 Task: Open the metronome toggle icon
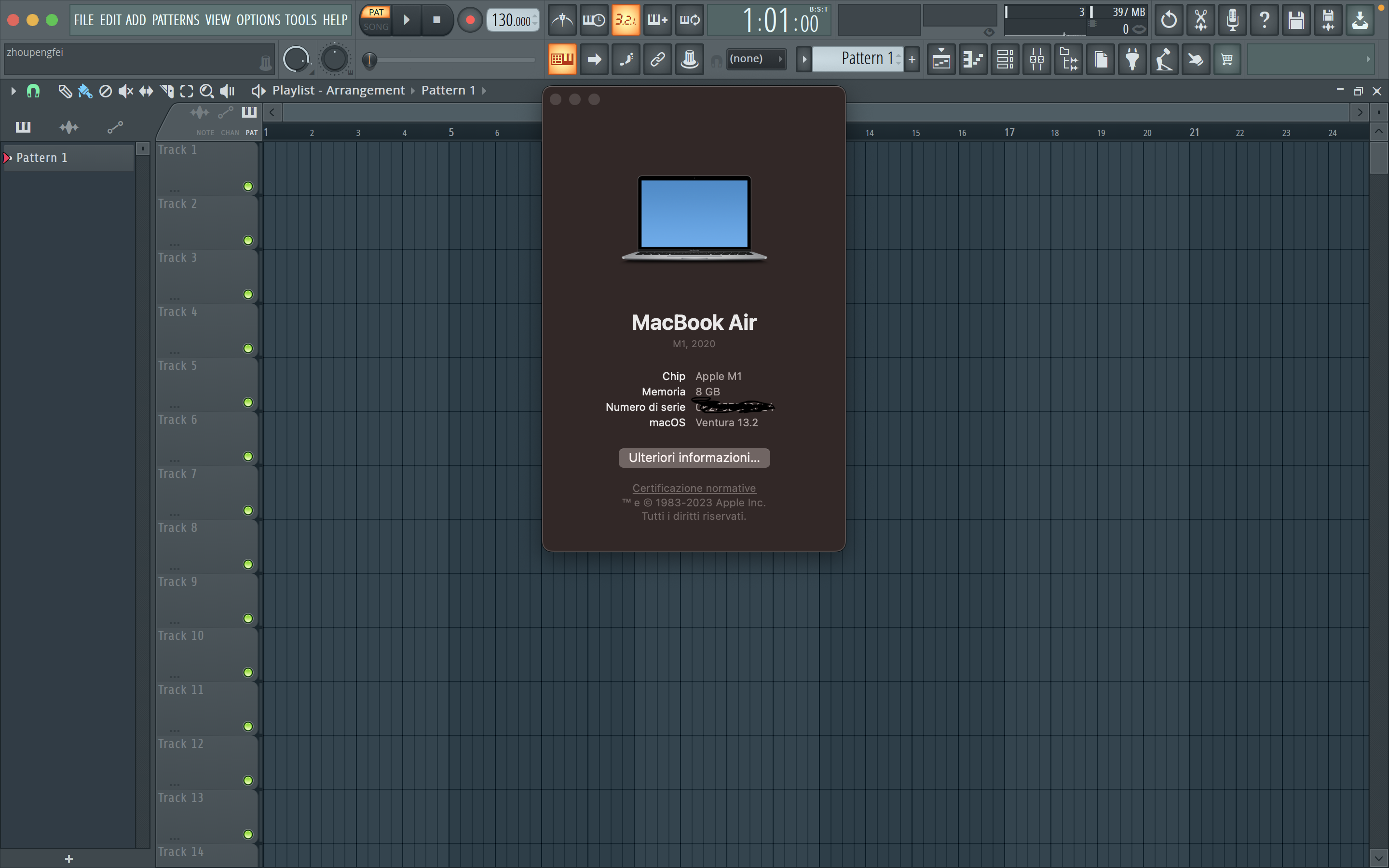point(562,20)
